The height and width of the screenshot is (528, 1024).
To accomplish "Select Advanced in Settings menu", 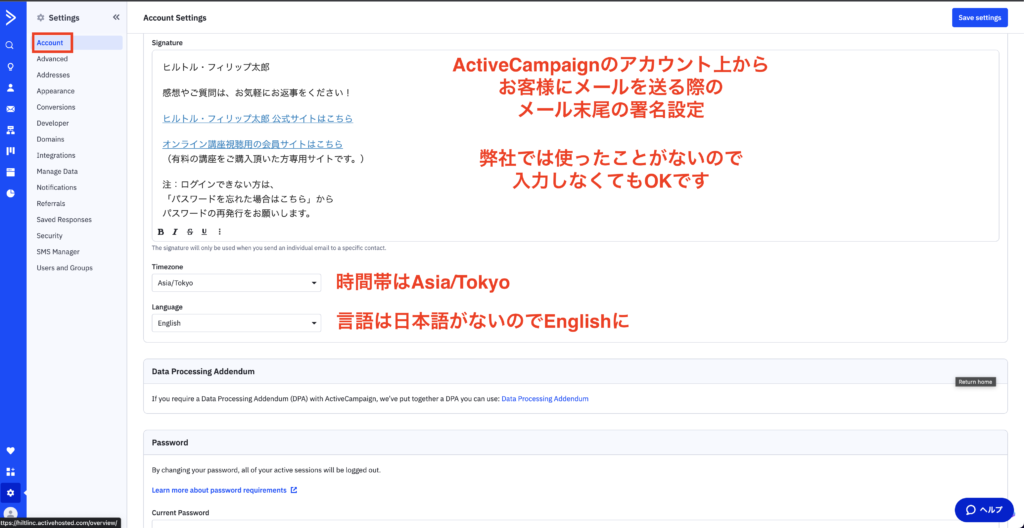I will pyautogui.click(x=52, y=59).
